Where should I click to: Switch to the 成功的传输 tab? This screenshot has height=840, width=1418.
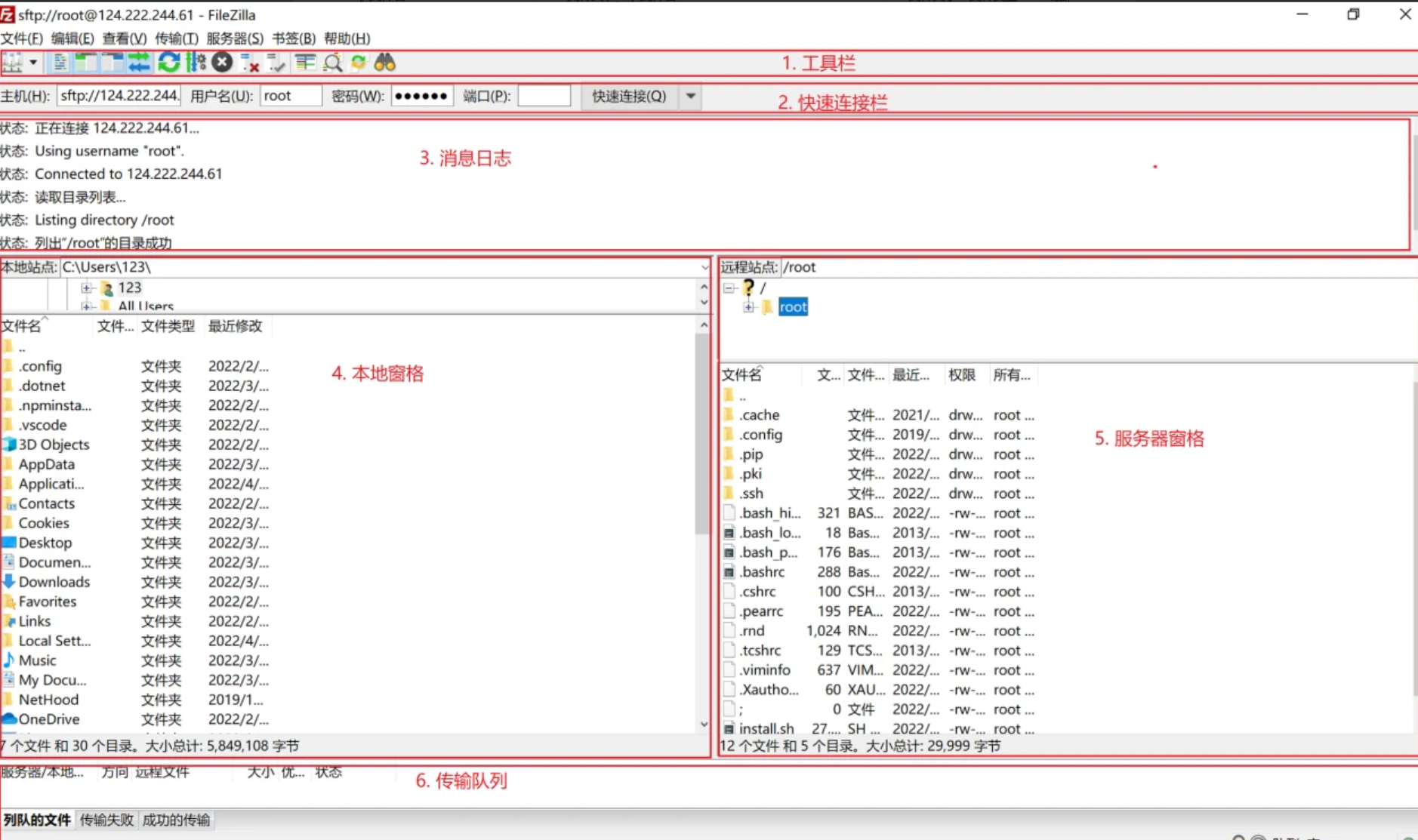(x=176, y=820)
